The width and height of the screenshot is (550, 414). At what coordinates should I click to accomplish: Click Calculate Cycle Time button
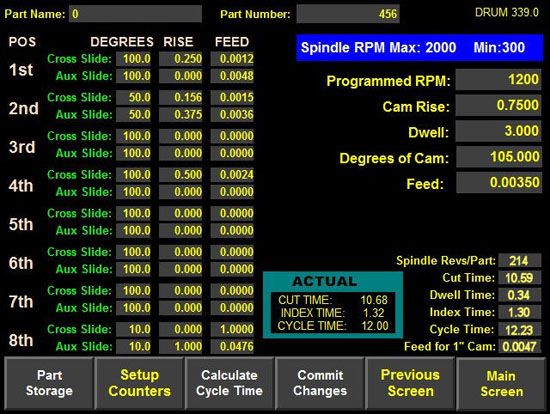coord(229,383)
